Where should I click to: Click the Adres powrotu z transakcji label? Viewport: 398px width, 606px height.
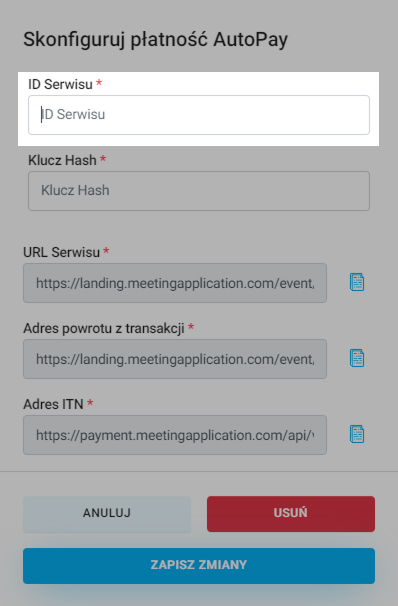(104, 329)
